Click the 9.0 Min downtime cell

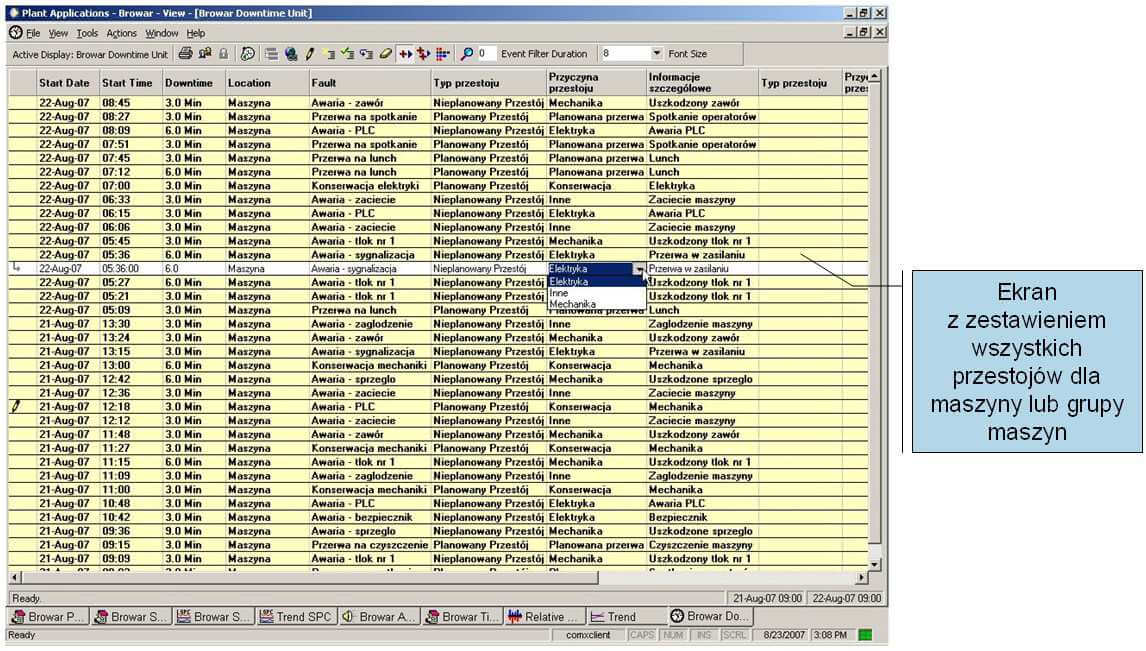(x=193, y=531)
